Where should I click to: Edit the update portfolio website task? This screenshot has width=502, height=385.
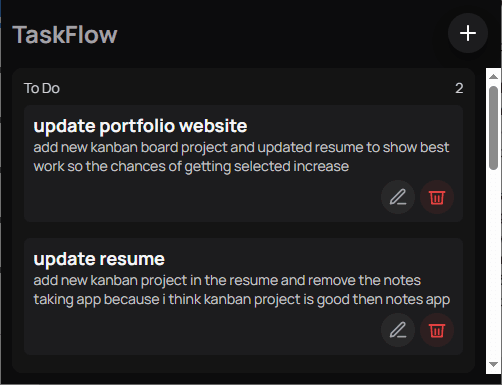398,197
